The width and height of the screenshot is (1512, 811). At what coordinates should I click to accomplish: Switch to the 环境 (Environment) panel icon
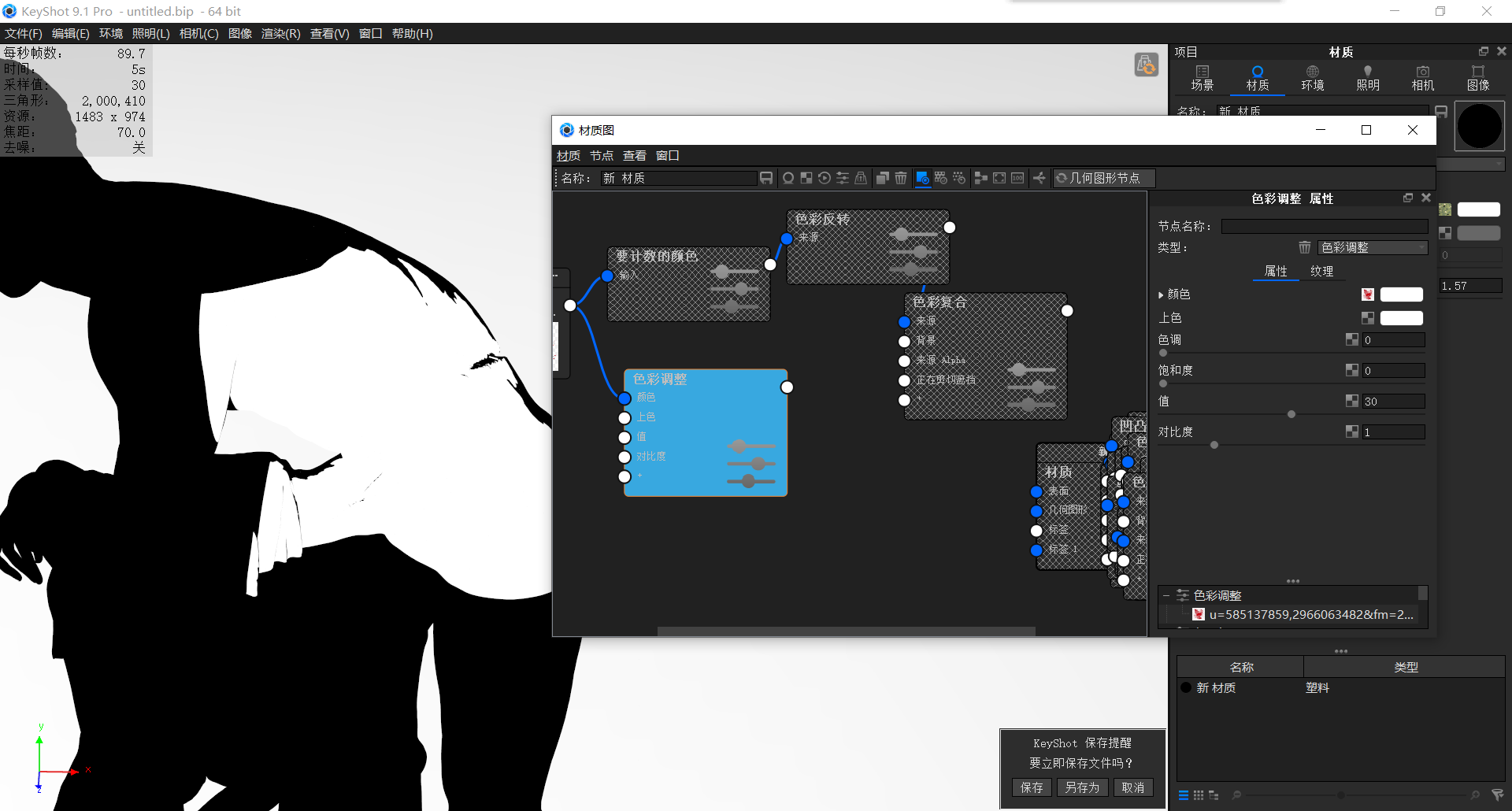(x=1312, y=78)
